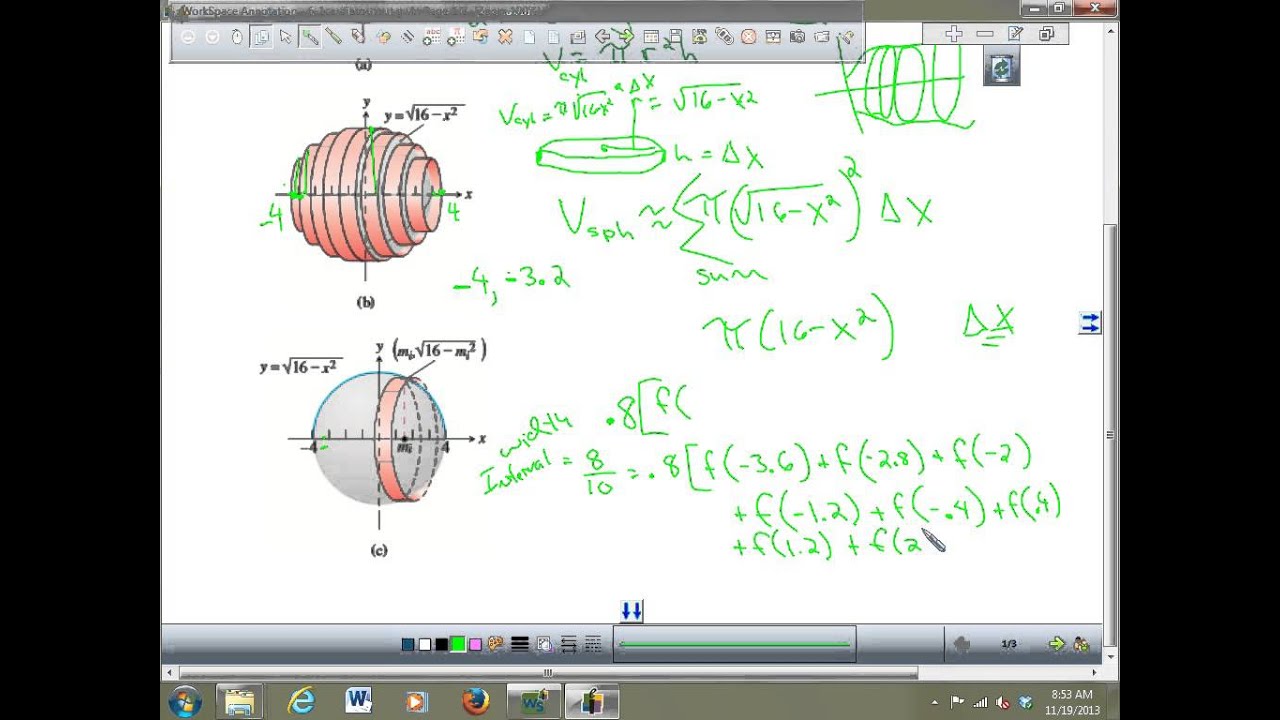Open Microsoft Word from taskbar
Screen dimensions: 1280x720
tap(359, 702)
